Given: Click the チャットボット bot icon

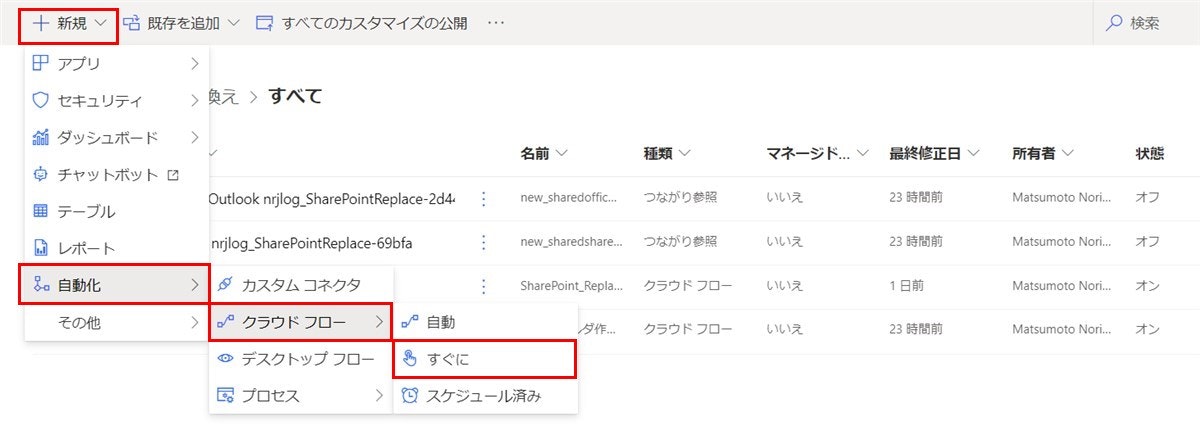Looking at the screenshot, I should (x=41, y=174).
